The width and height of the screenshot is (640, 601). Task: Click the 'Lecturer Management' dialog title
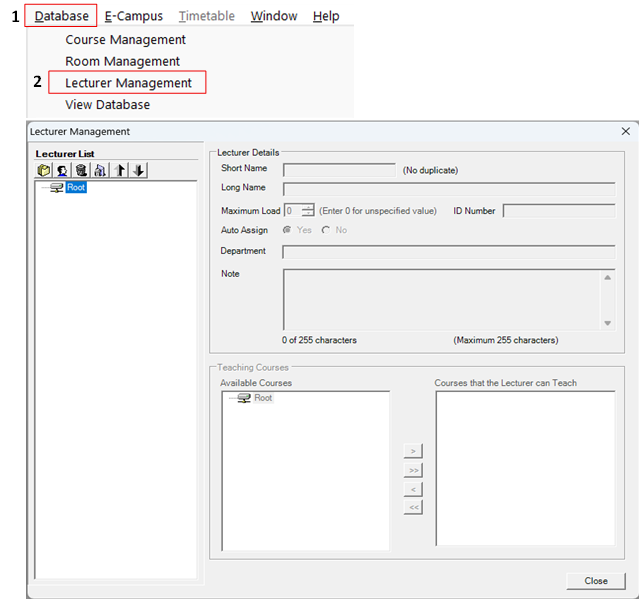80,131
